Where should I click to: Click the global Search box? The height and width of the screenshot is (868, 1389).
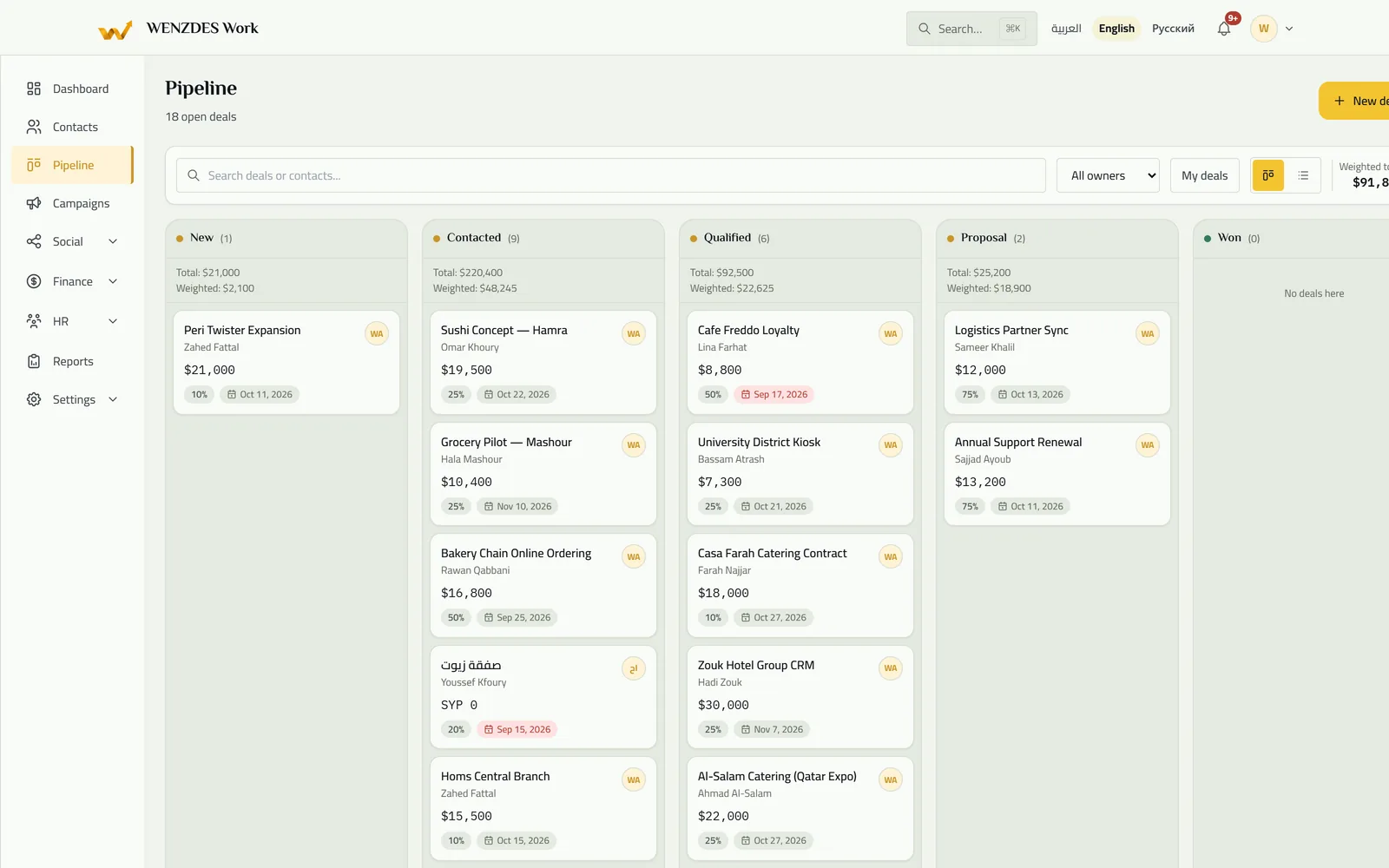pos(971,29)
